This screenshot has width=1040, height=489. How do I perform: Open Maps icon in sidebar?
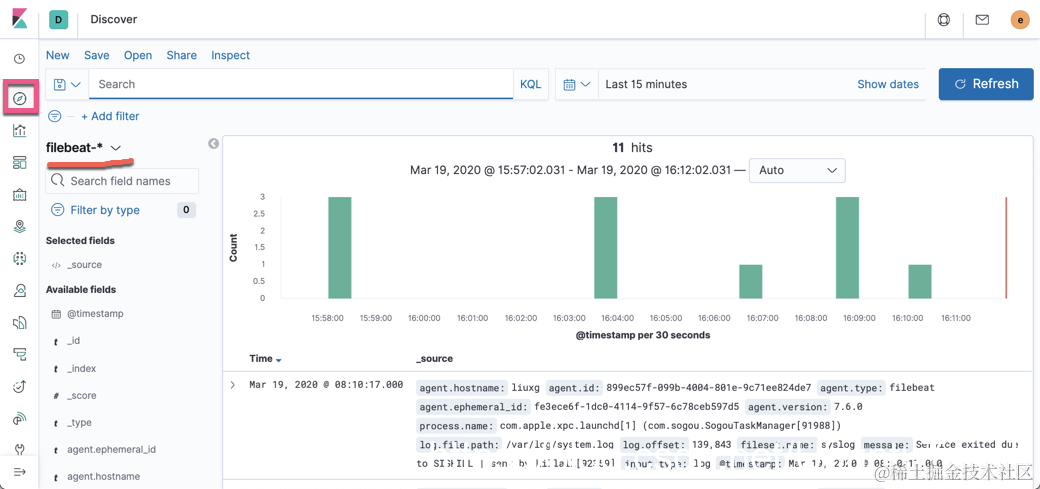pos(20,227)
